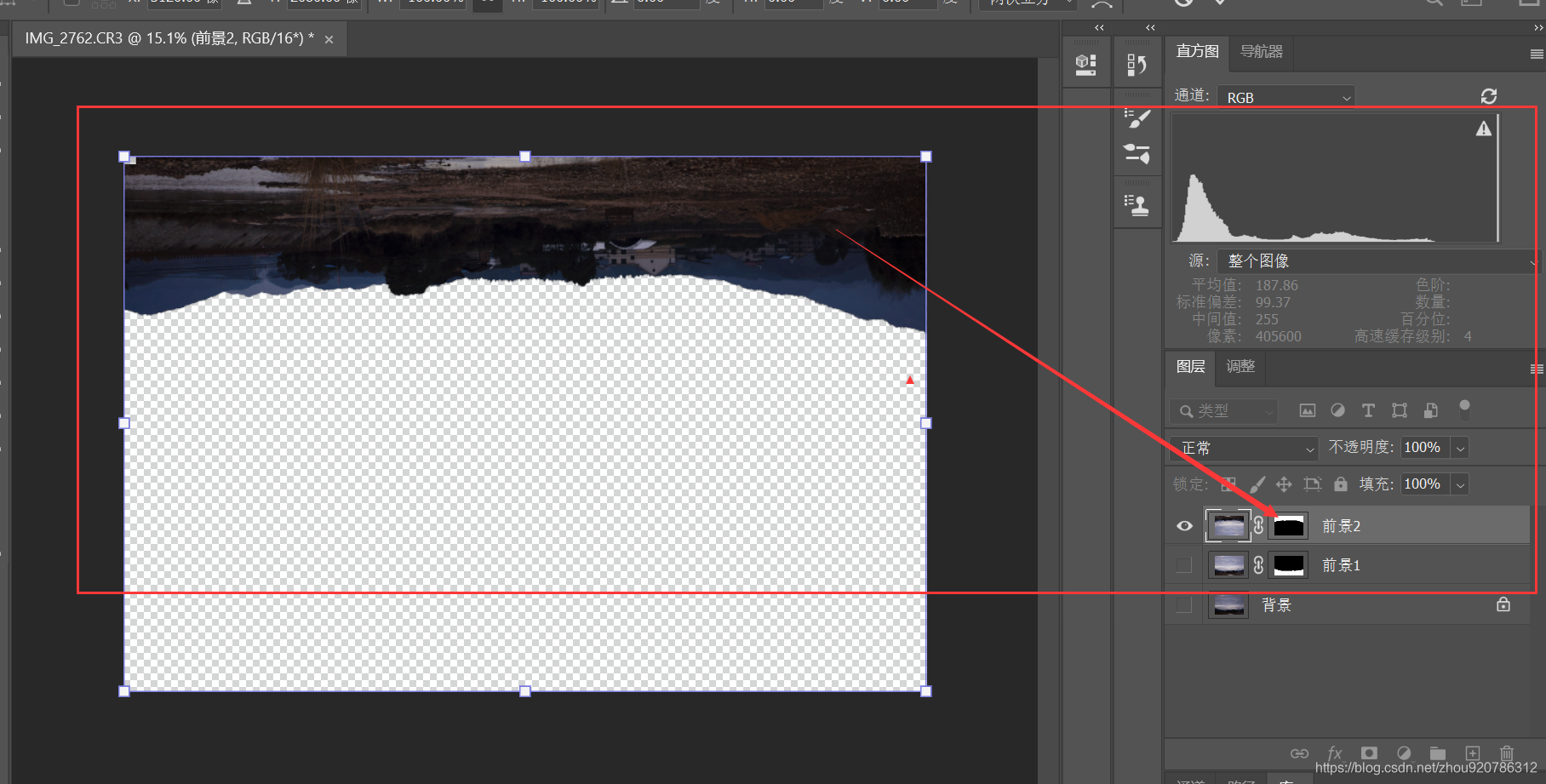Switch to the 导航器 tab
1546x784 pixels.
(x=1262, y=52)
